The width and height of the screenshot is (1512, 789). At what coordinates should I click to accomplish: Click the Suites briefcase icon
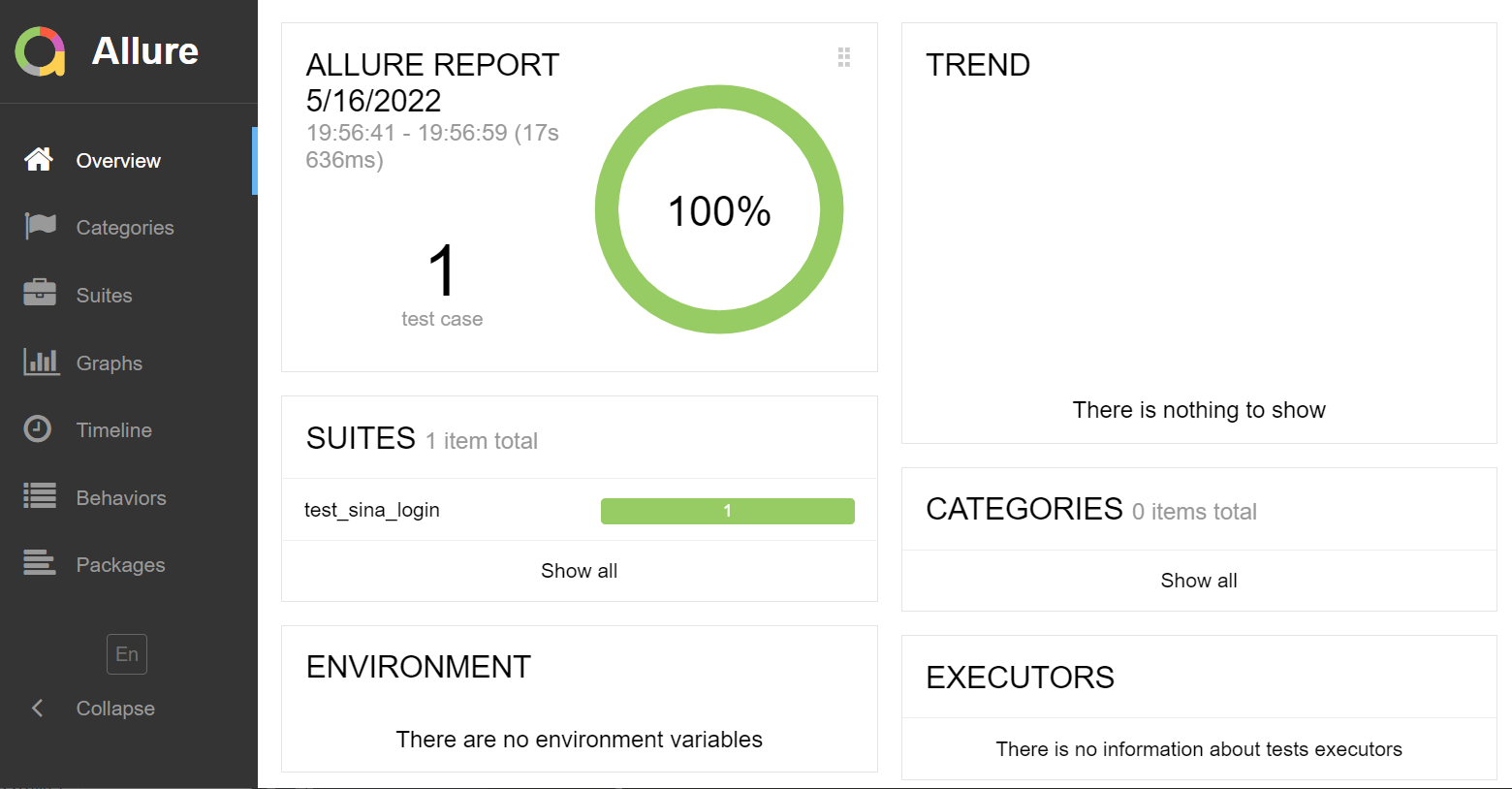pyautogui.click(x=40, y=294)
